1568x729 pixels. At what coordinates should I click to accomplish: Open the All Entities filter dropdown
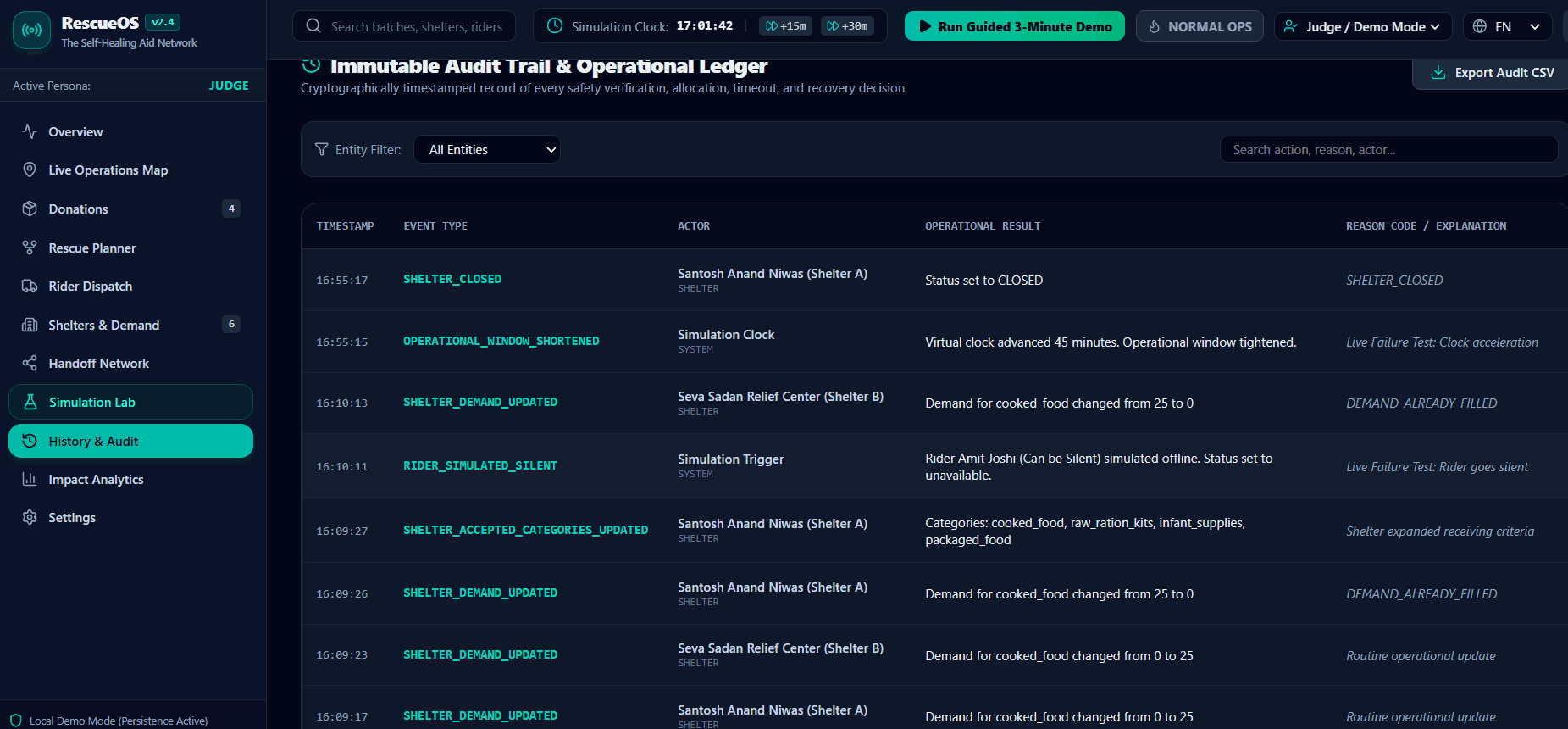487,149
